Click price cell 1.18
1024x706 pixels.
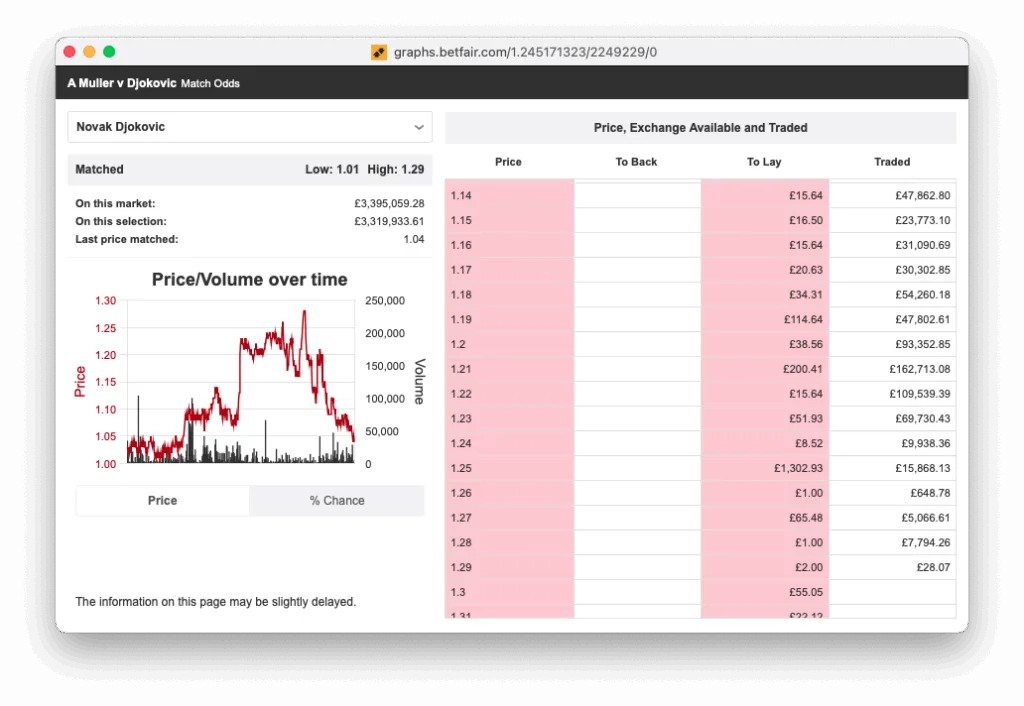[509, 295]
